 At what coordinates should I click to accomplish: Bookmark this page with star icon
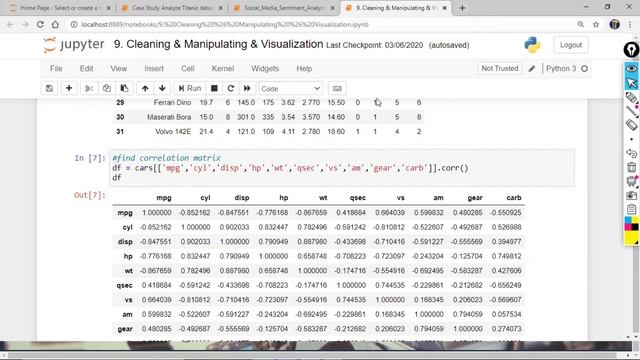(x=596, y=24)
